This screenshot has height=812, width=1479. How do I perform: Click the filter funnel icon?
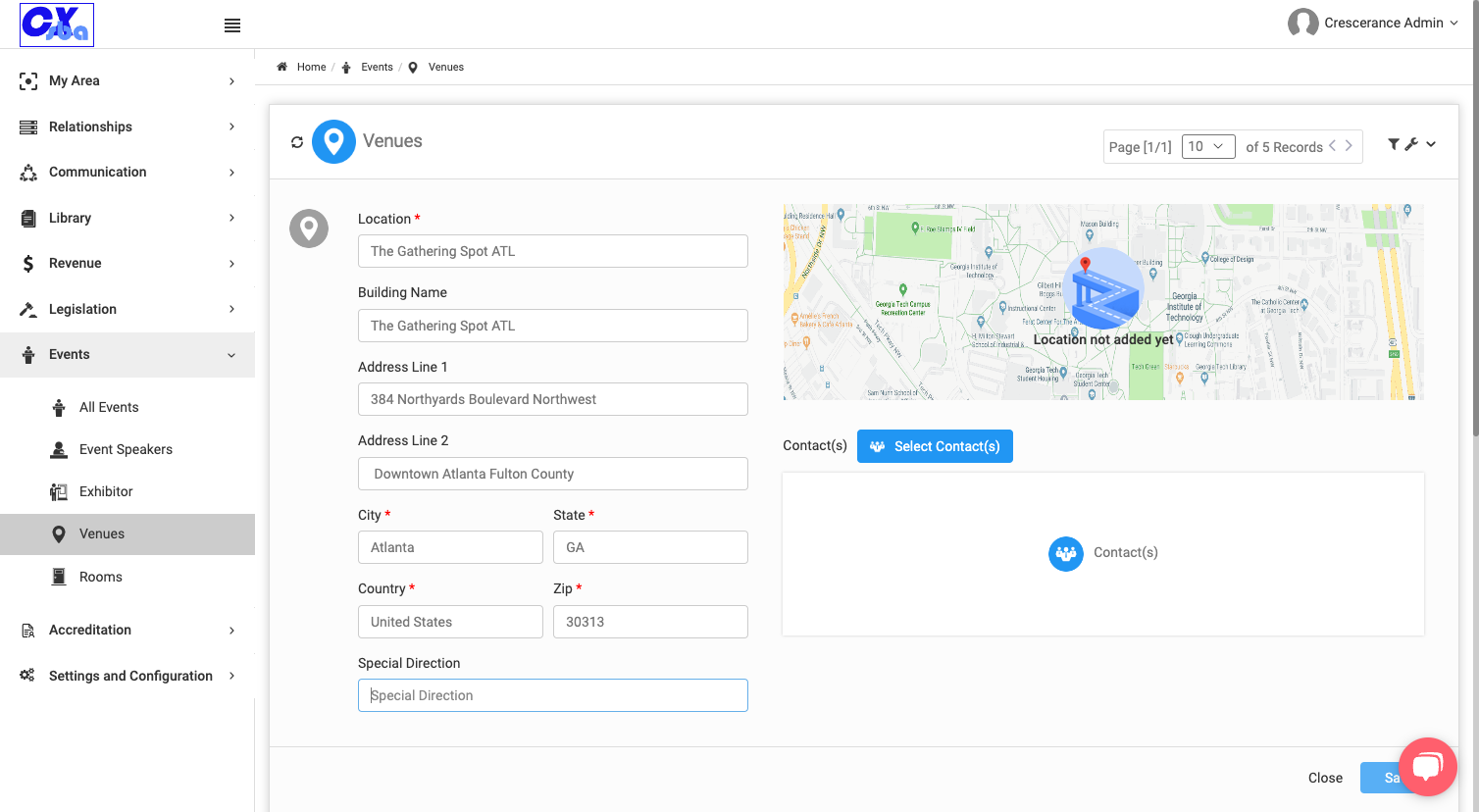tap(1394, 144)
